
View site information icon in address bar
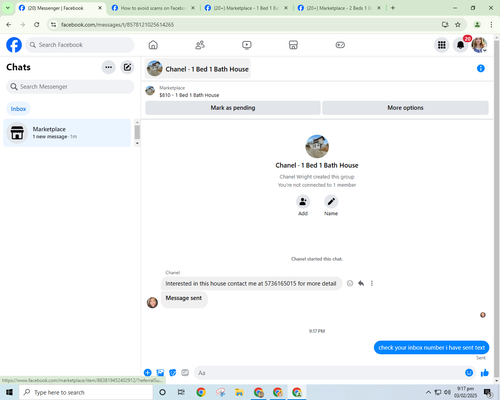click(54, 24)
